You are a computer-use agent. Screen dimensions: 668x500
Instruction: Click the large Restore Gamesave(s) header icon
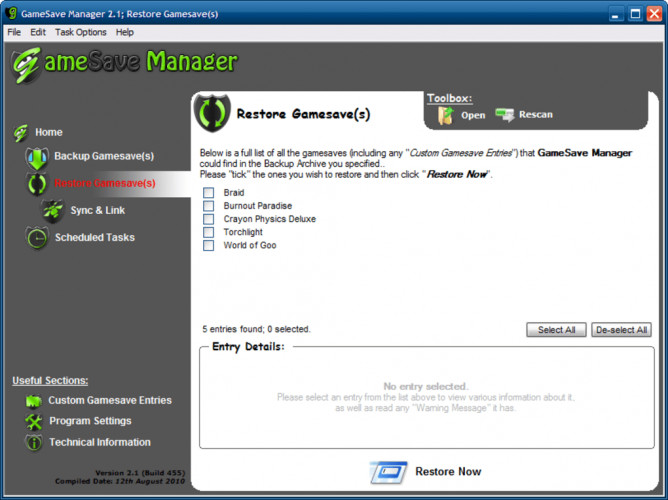coord(212,112)
